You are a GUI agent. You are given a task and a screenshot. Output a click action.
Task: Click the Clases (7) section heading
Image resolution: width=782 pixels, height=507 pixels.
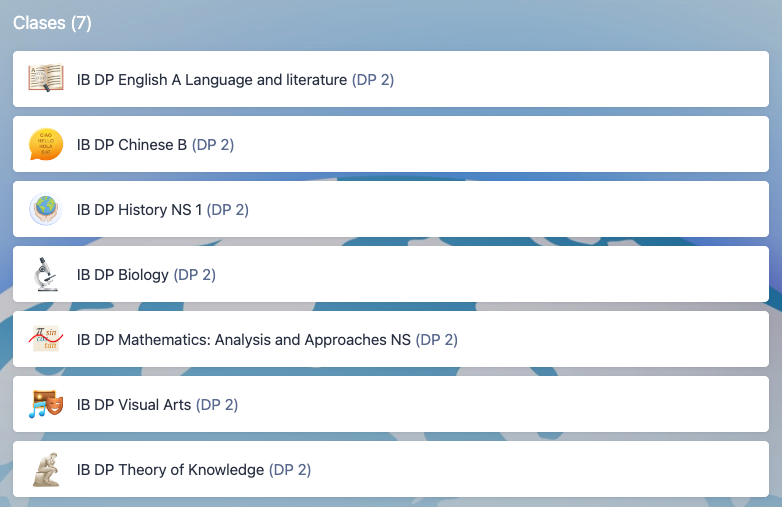(52, 23)
